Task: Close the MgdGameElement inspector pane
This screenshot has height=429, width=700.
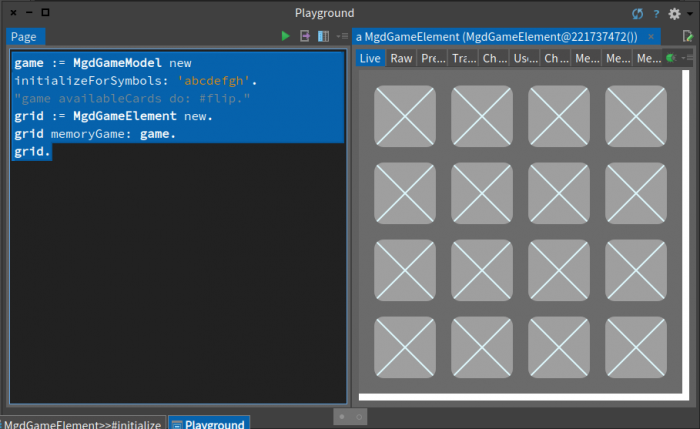Action: click(651, 37)
